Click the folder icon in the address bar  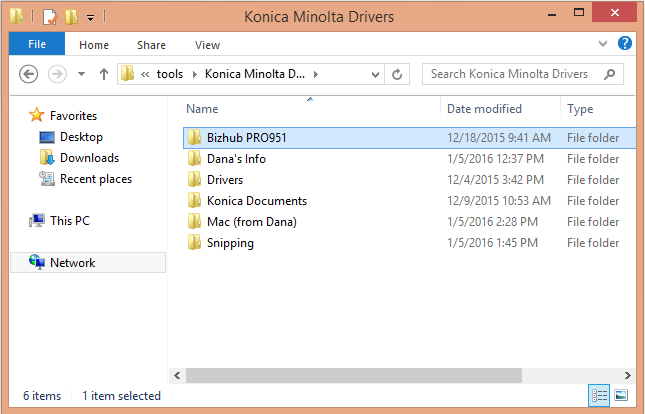pos(128,74)
